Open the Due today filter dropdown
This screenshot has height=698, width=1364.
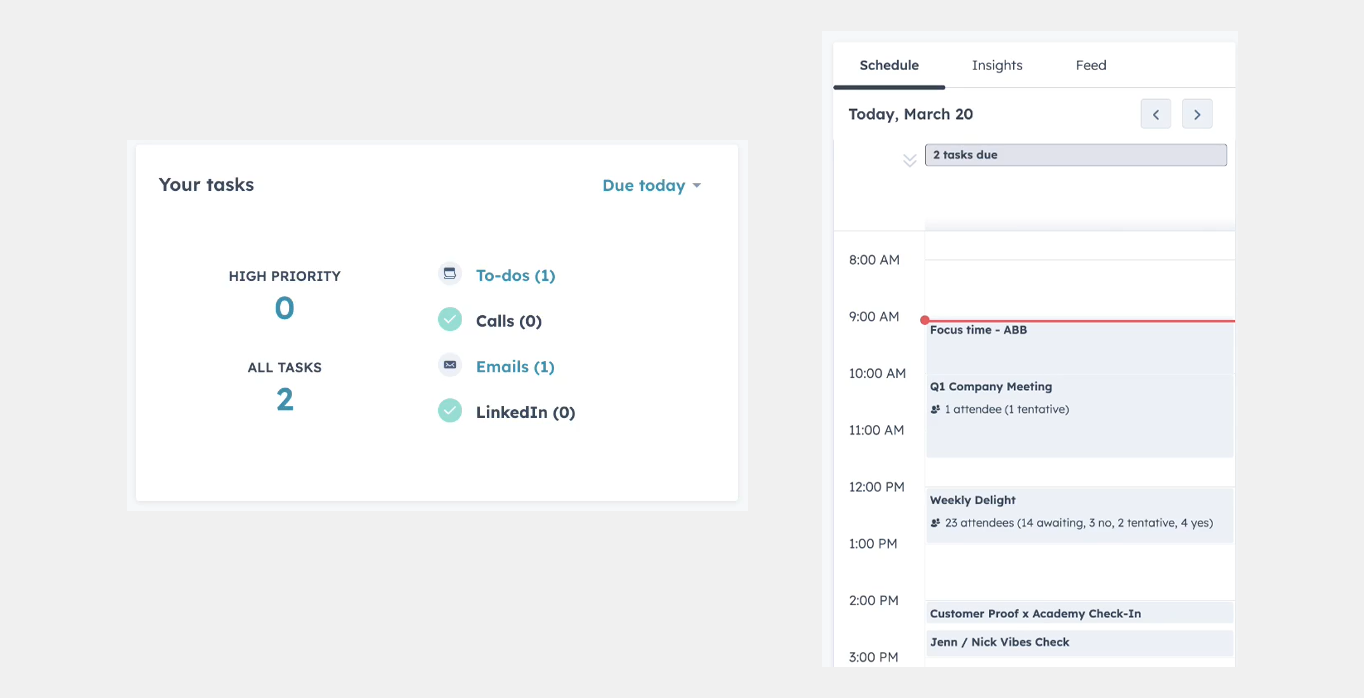click(651, 185)
